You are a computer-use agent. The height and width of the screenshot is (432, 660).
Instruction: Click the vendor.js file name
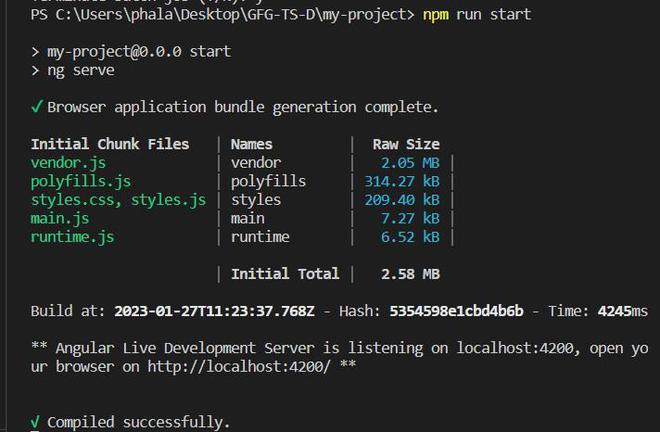point(68,163)
